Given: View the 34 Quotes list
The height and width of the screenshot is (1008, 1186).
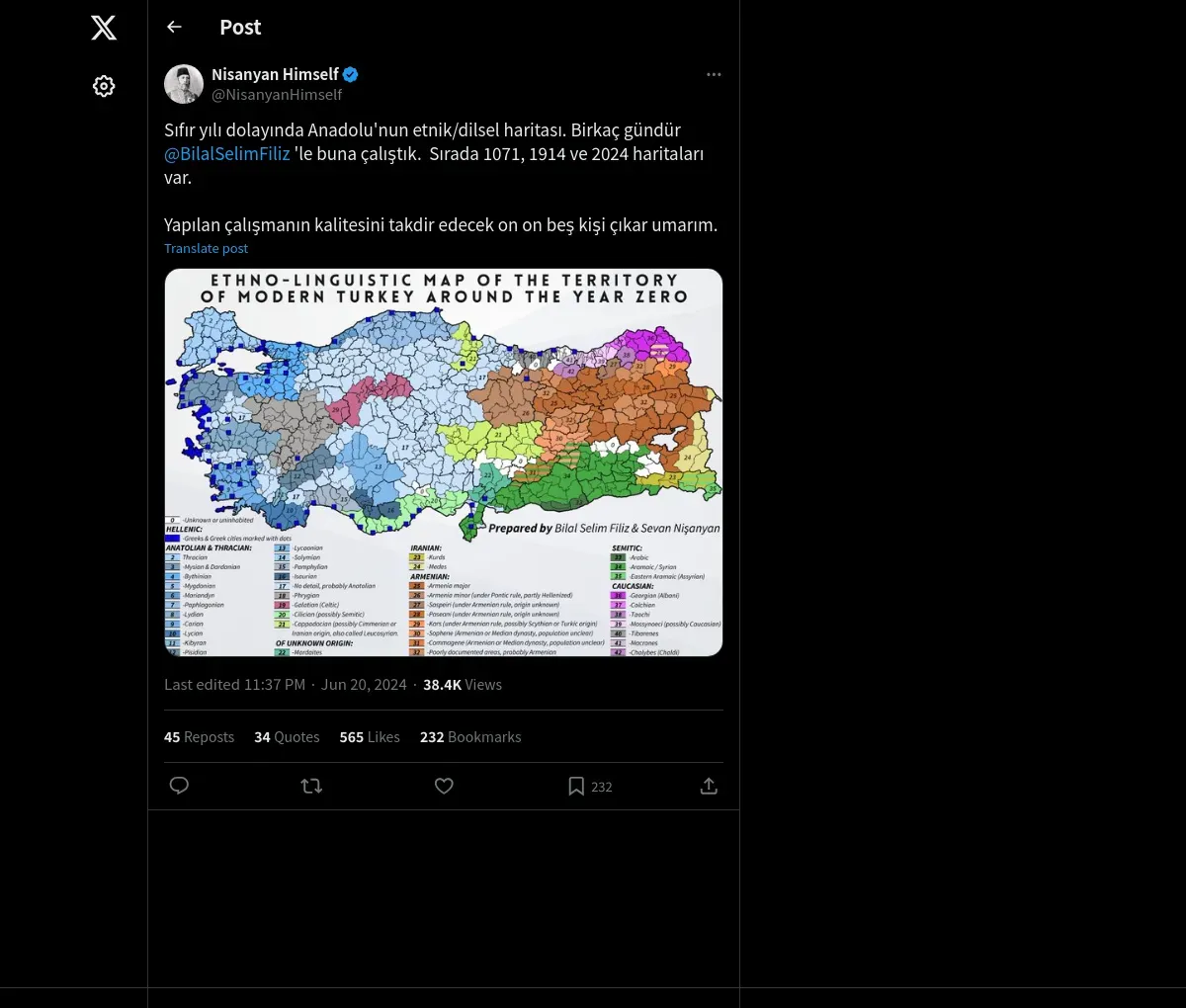Looking at the screenshot, I should 287,737.
